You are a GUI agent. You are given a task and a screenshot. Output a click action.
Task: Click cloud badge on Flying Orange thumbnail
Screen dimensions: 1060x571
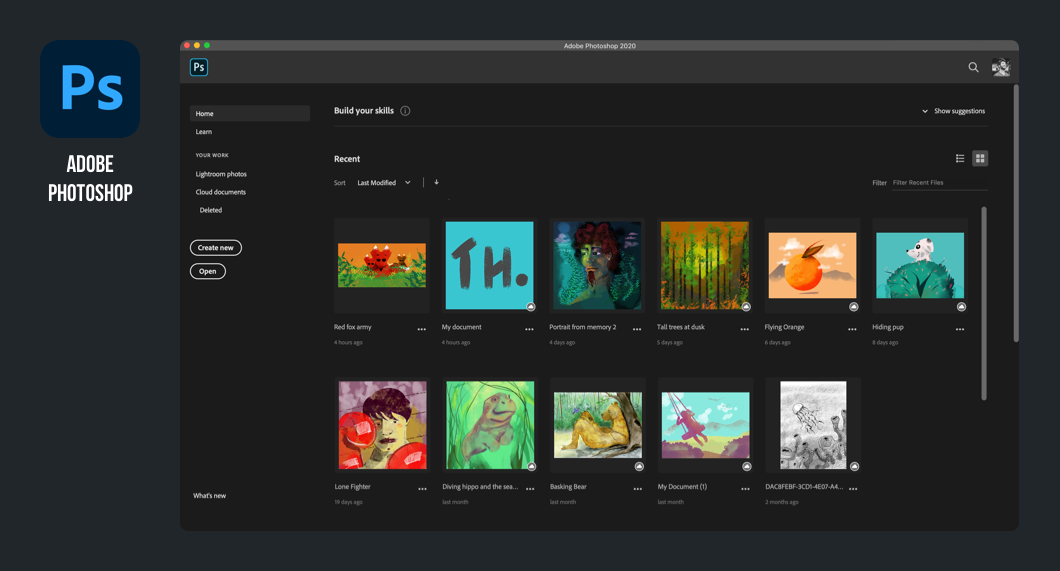[854, 307]
